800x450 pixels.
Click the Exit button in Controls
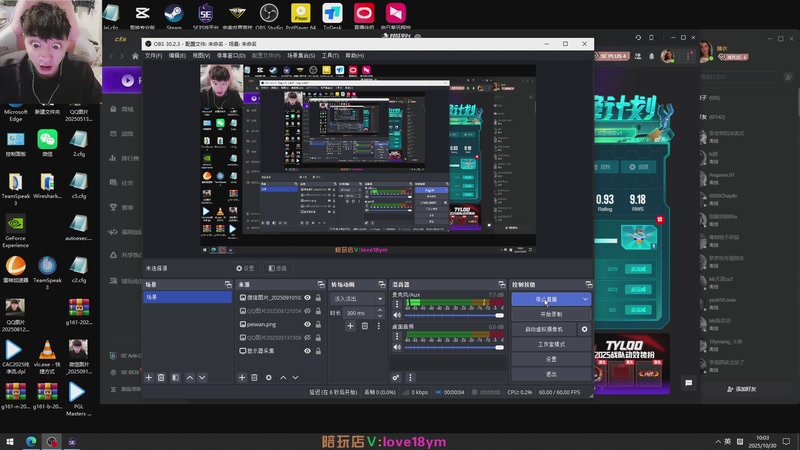pyautogui.click(x=551, y=374)
